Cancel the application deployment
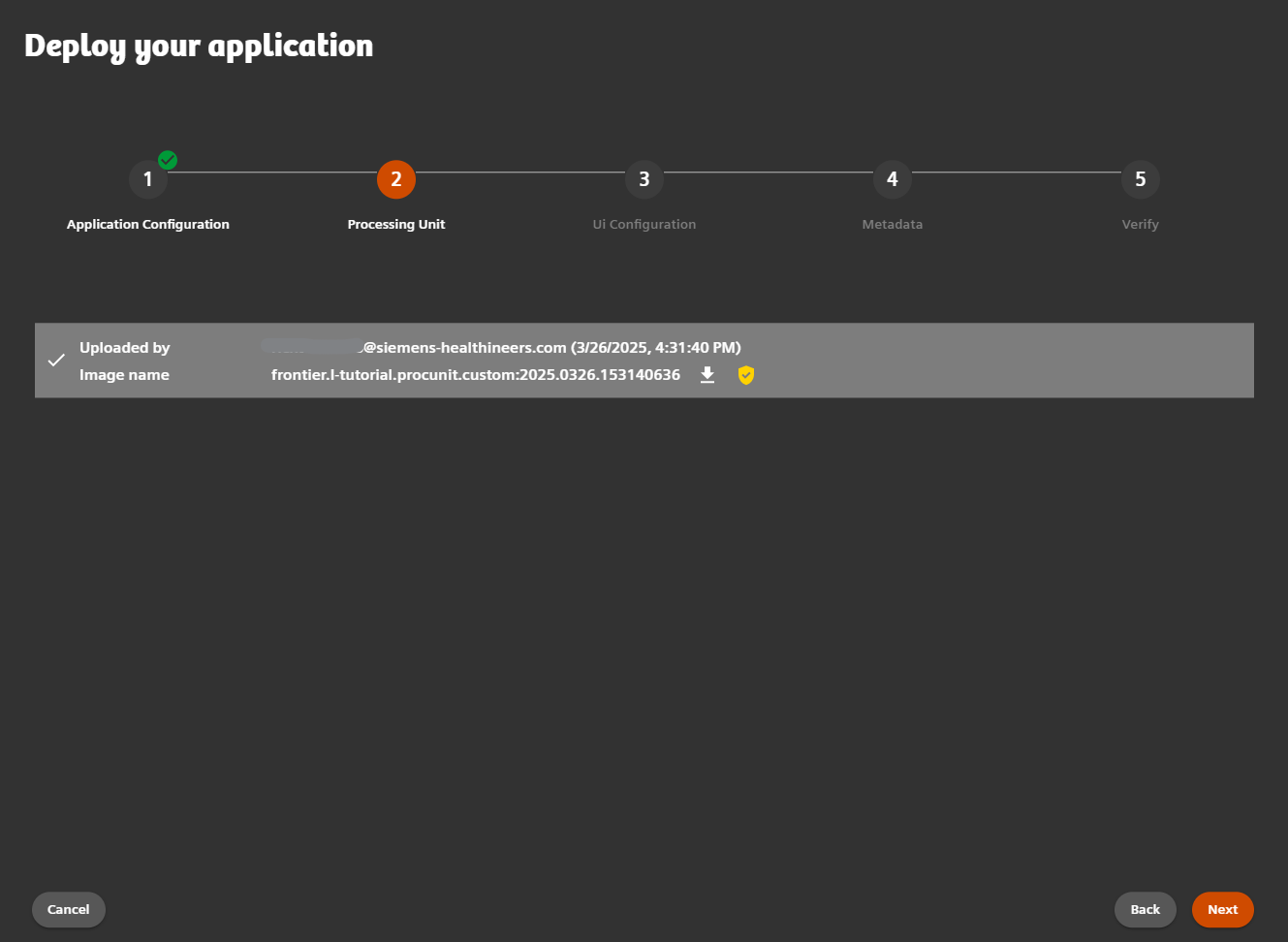 68,909
